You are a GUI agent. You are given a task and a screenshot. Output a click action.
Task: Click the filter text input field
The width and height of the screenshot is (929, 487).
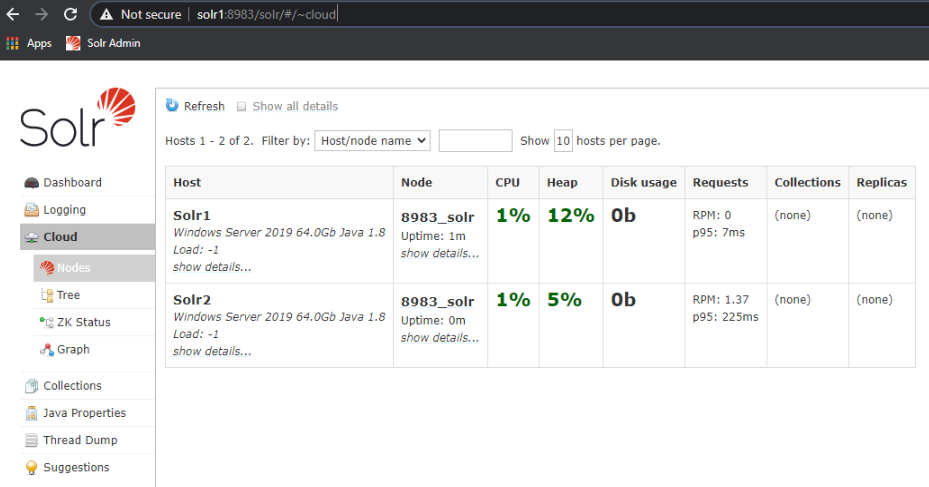[x=475, y=141]
